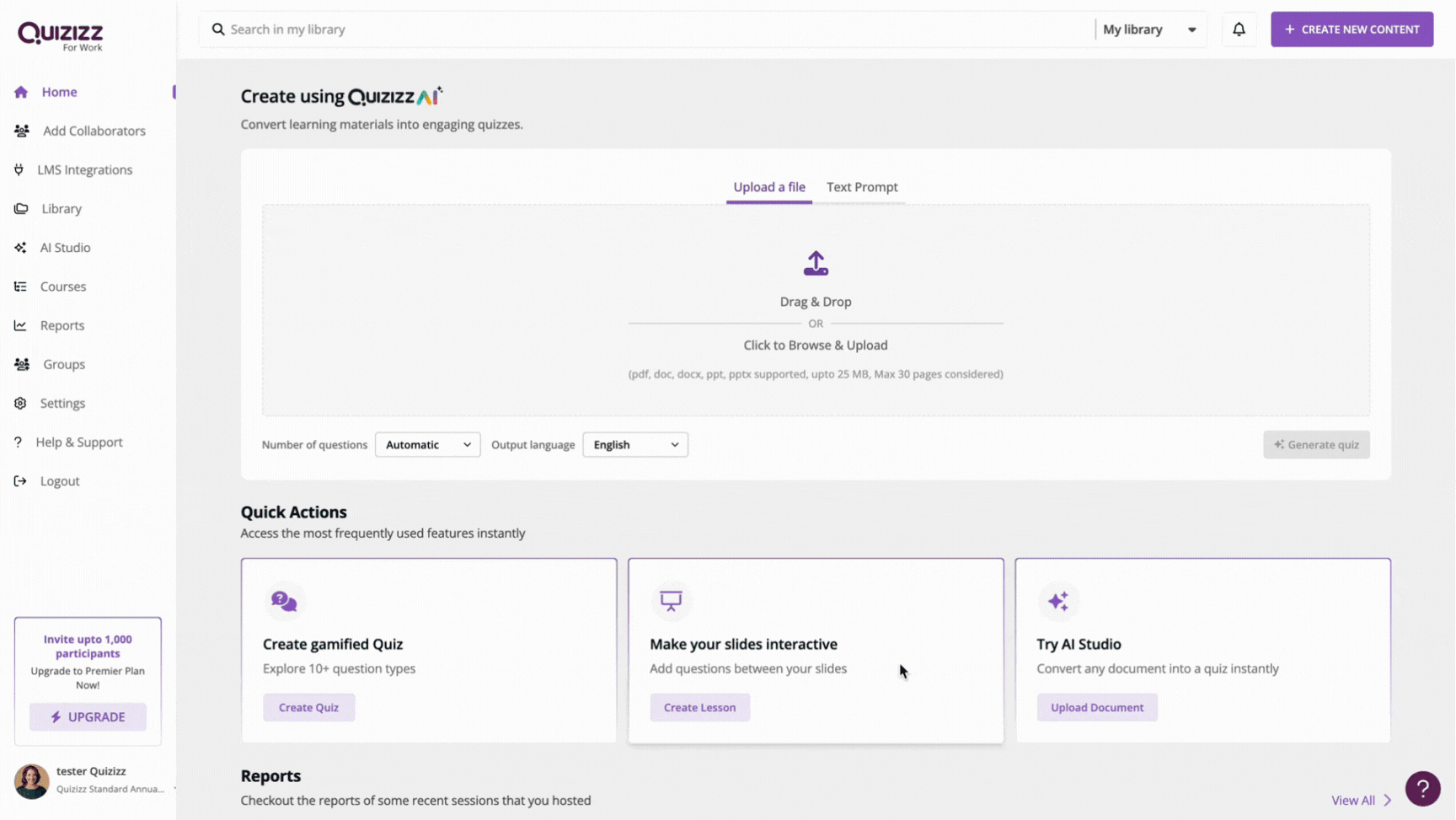The height and width of the screenshot is (820, 1456).
Task: Expand the user account menu arrow
Action: [x=174, y=789]
